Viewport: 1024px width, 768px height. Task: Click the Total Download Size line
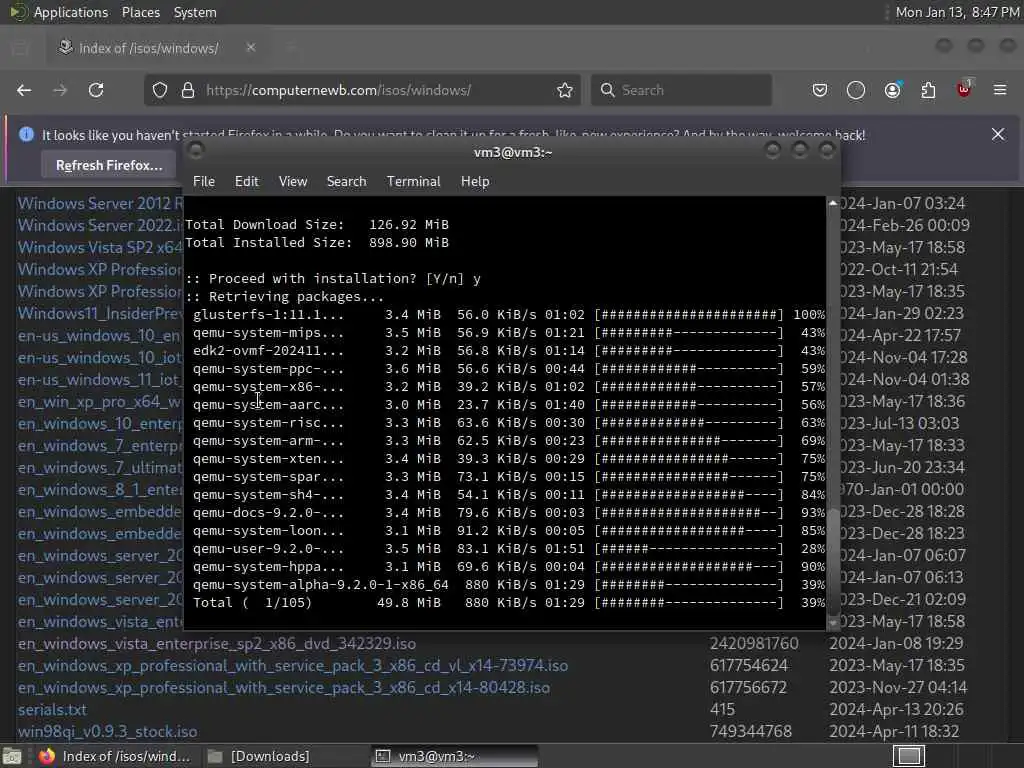tap(317, 225)
